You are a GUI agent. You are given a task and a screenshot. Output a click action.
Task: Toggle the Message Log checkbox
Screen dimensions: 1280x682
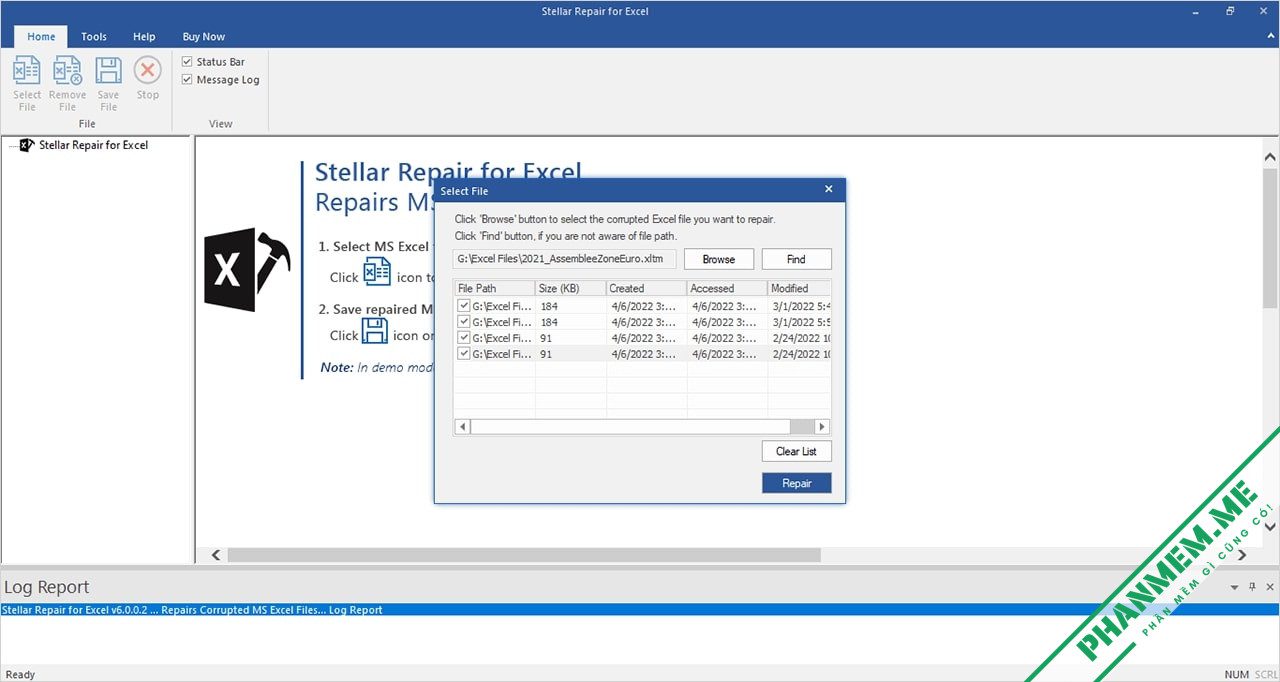point(187,79)
